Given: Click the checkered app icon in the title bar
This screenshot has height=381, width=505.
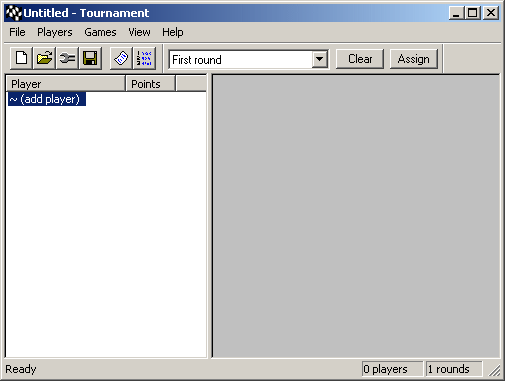Looking at the screenshot, I should click(x=14, y=13).
